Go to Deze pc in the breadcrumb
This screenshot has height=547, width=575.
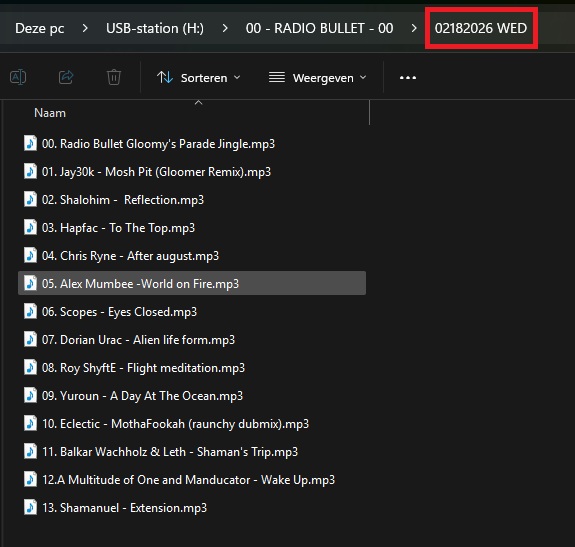click(40, 28)
